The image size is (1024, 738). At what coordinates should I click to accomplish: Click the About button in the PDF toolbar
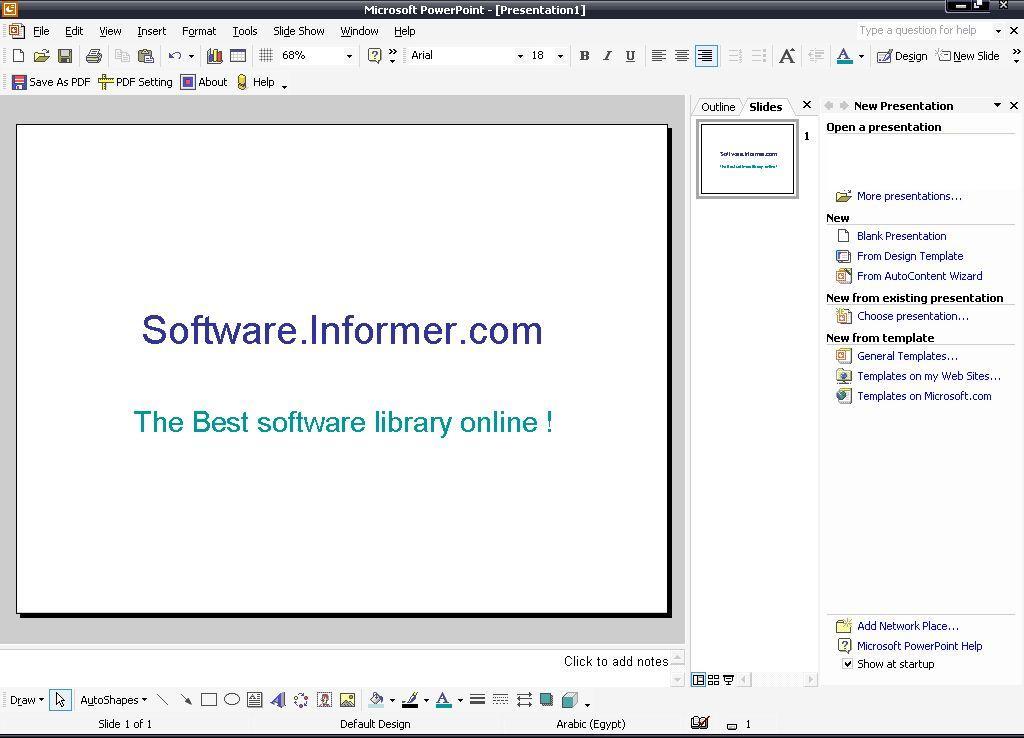click(x=204, y=82)
